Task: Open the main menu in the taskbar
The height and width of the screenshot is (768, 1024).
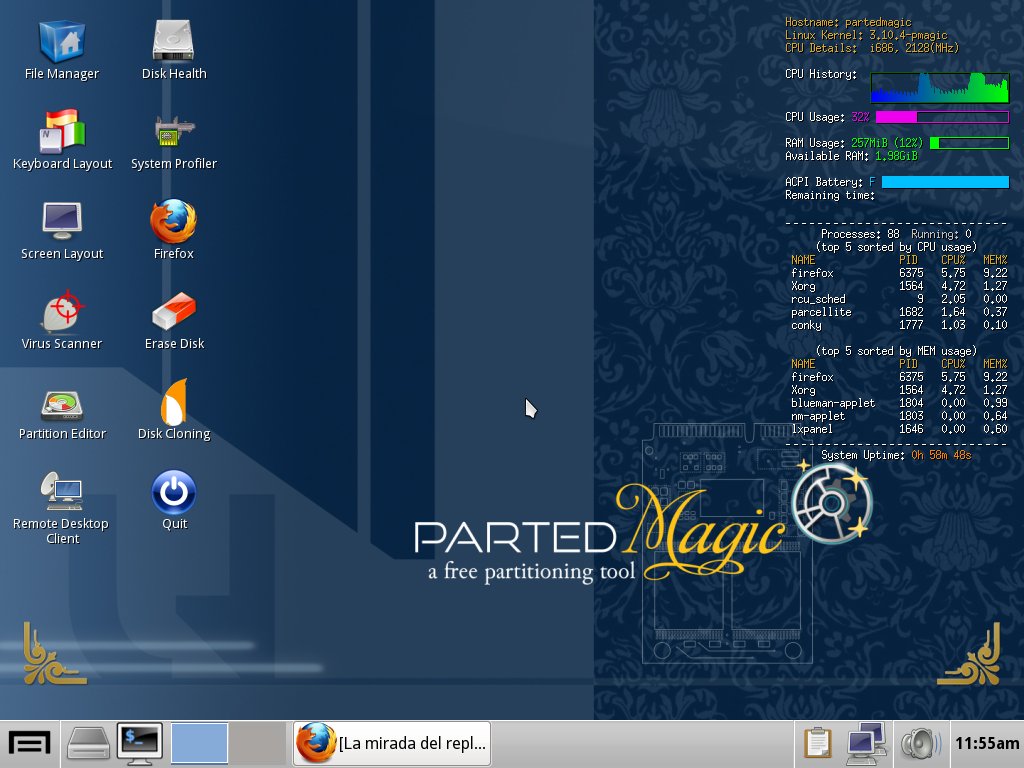Action: tap(29, 743)
